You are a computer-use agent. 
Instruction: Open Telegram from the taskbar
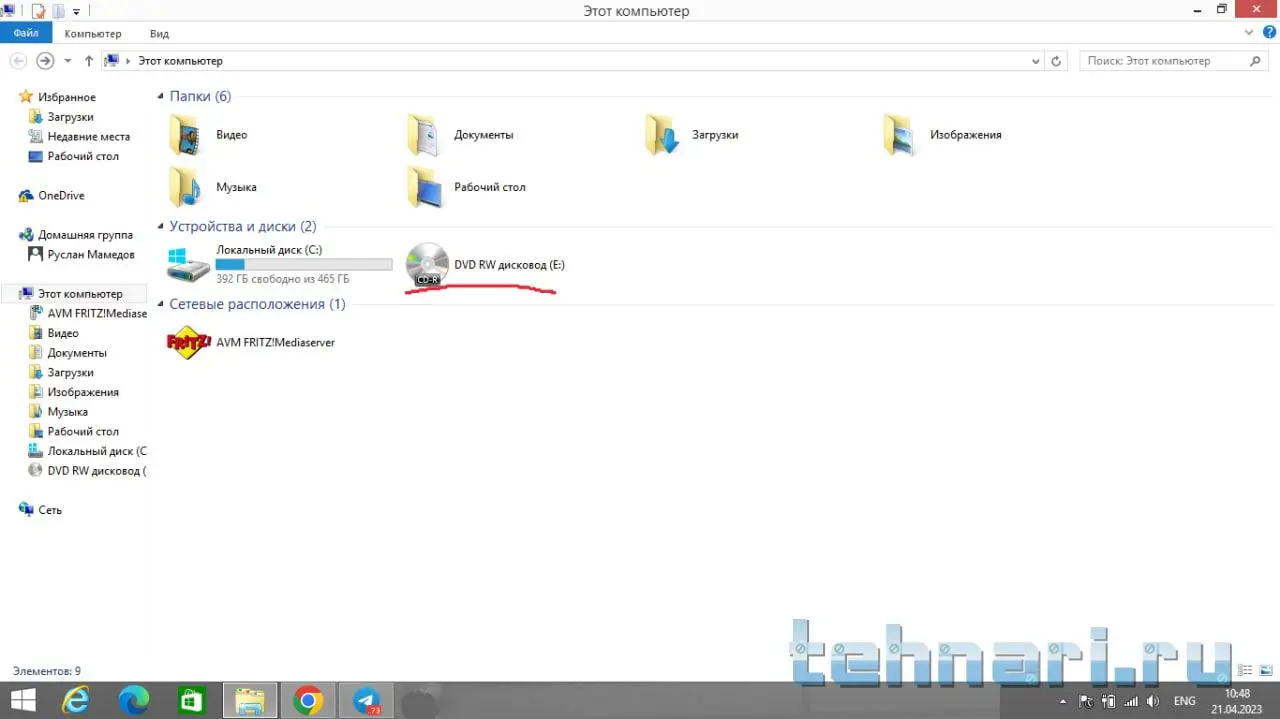tap(366, 700)
